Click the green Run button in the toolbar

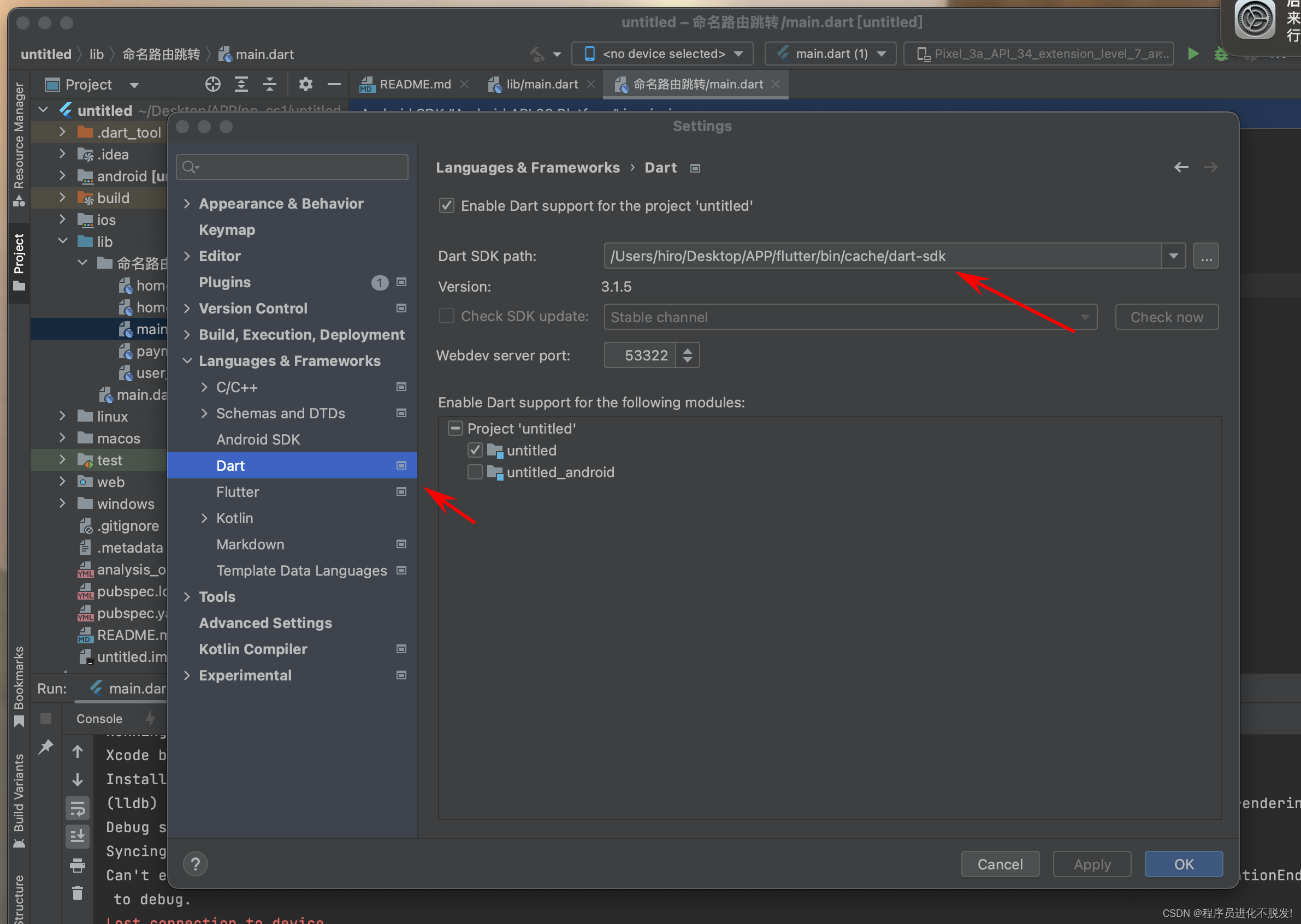tap(1193, 54)
